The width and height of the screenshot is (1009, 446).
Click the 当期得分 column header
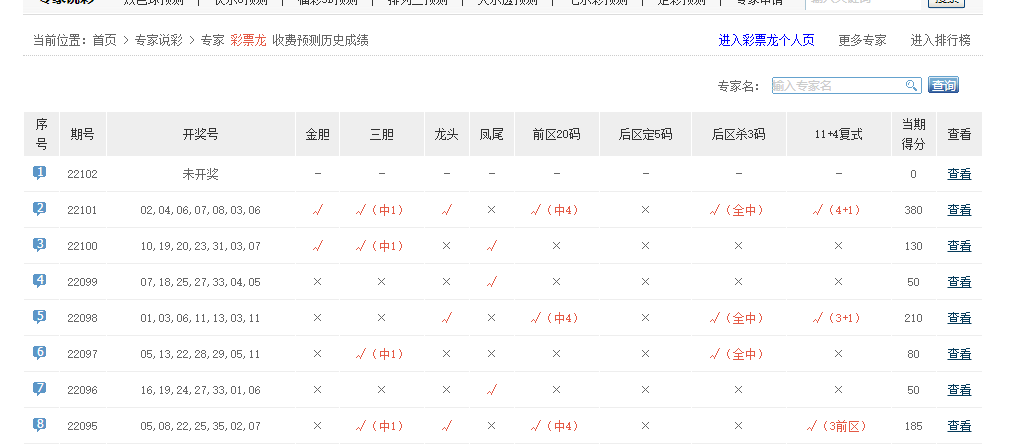click(913, 133)
